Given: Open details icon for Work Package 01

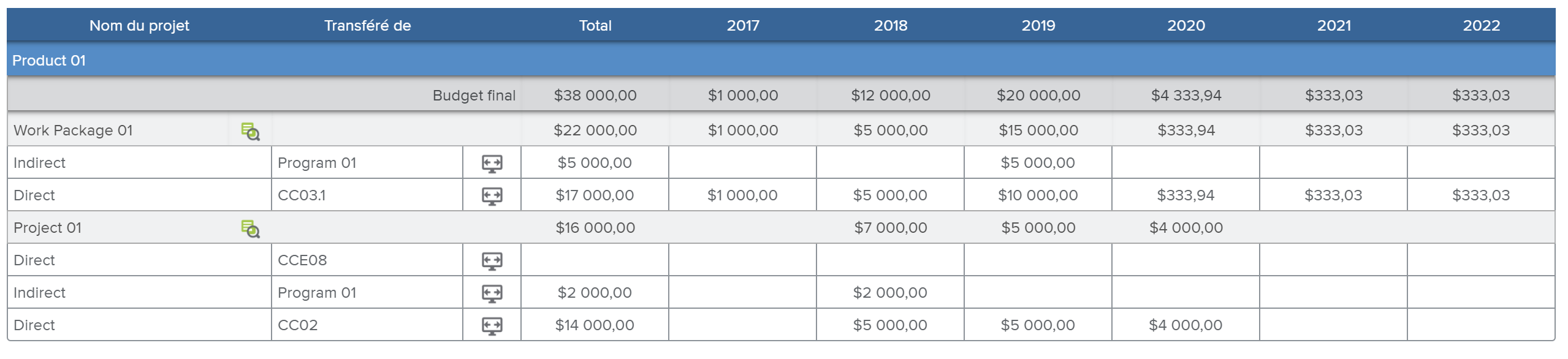Looking at the screenshot, I should [250, 131].
